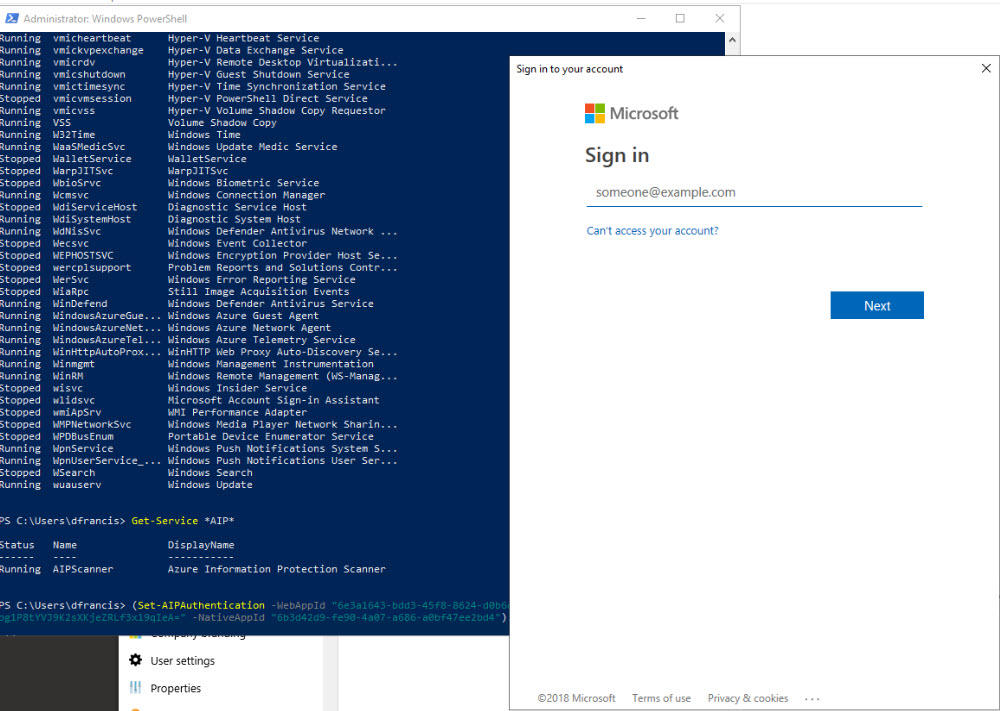Click the "Administrator: Windows PowerShell" title text
This screenshot has width=1000, height=711.
point(105,18)
